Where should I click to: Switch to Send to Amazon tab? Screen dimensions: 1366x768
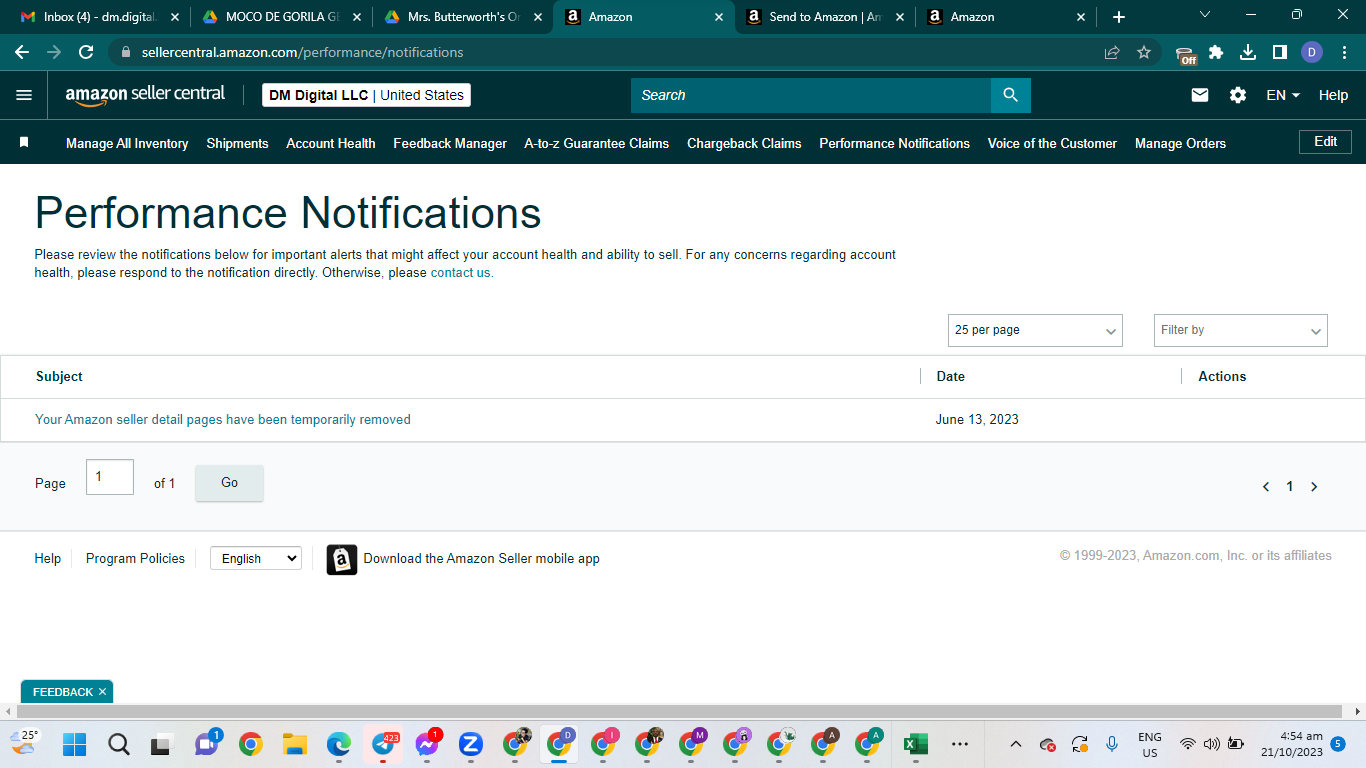coord(825,17)
